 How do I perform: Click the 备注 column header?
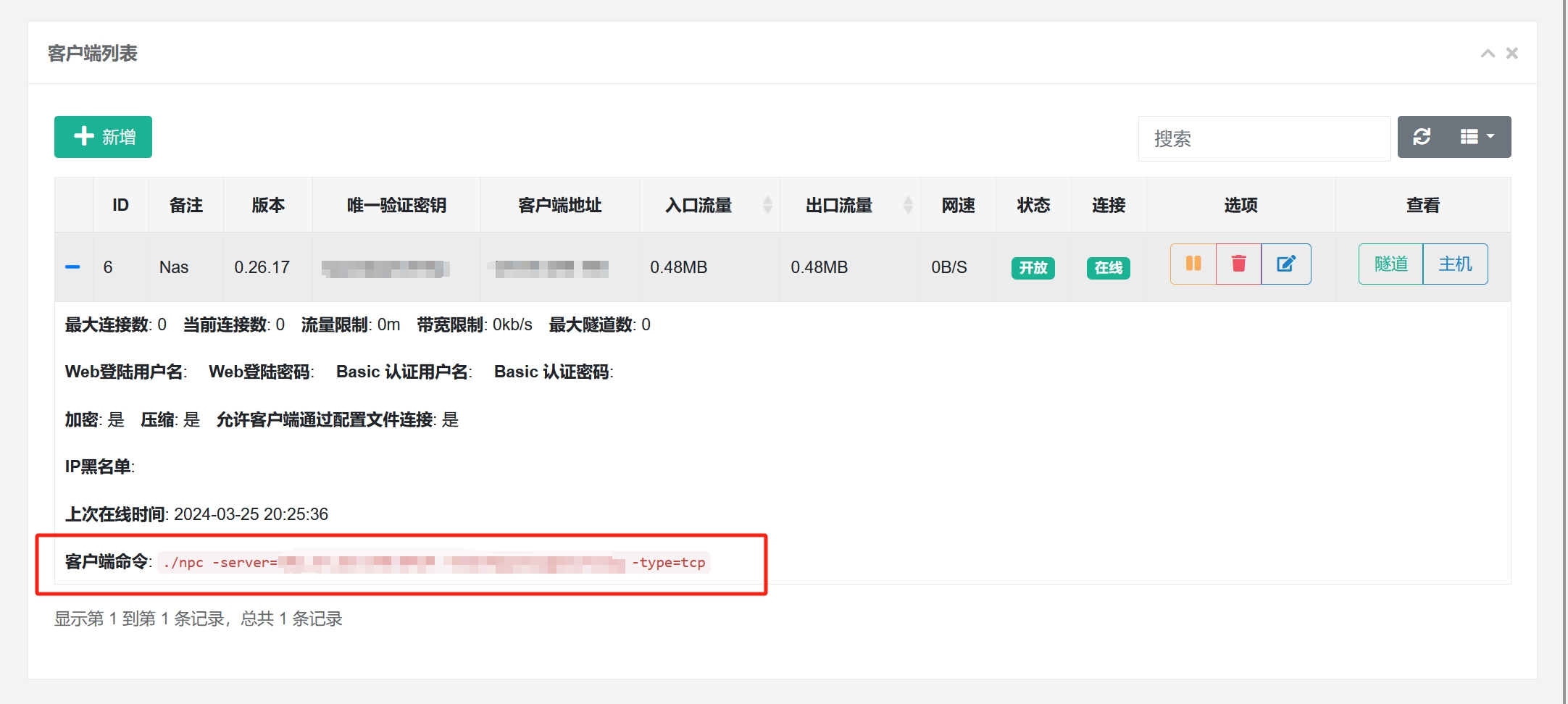coord(186,205)
